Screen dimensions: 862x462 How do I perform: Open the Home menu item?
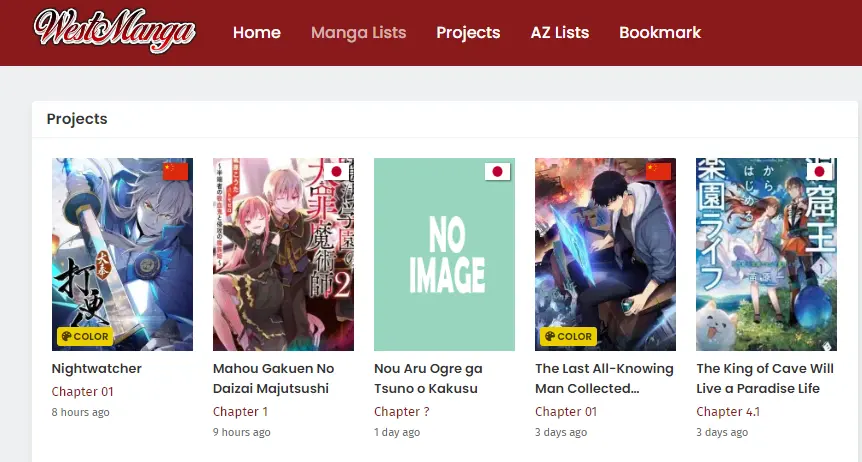click(x=257, y=32)
